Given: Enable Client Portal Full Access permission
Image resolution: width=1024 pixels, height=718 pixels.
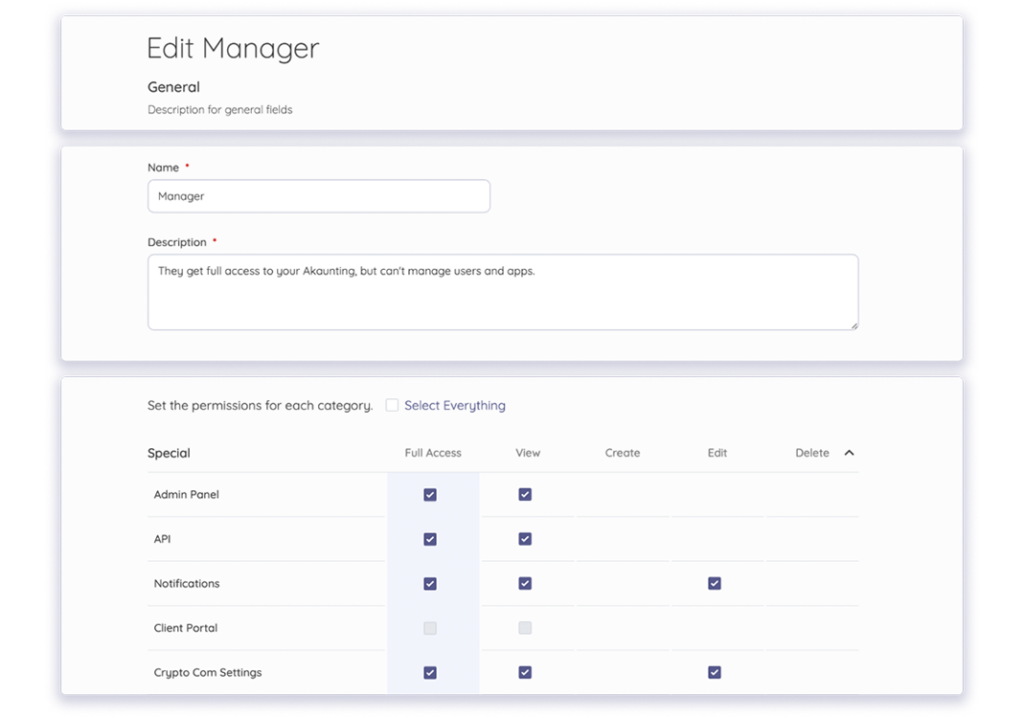Looking at the screenshot, I should tap(430, 628).
